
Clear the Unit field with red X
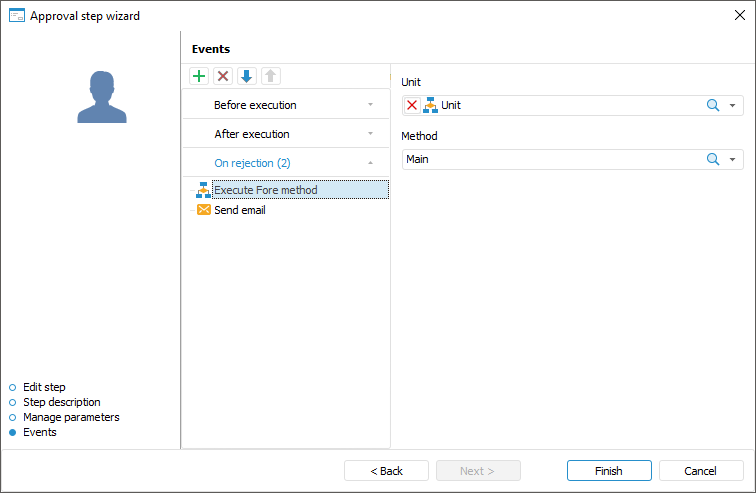pos(412,105)
